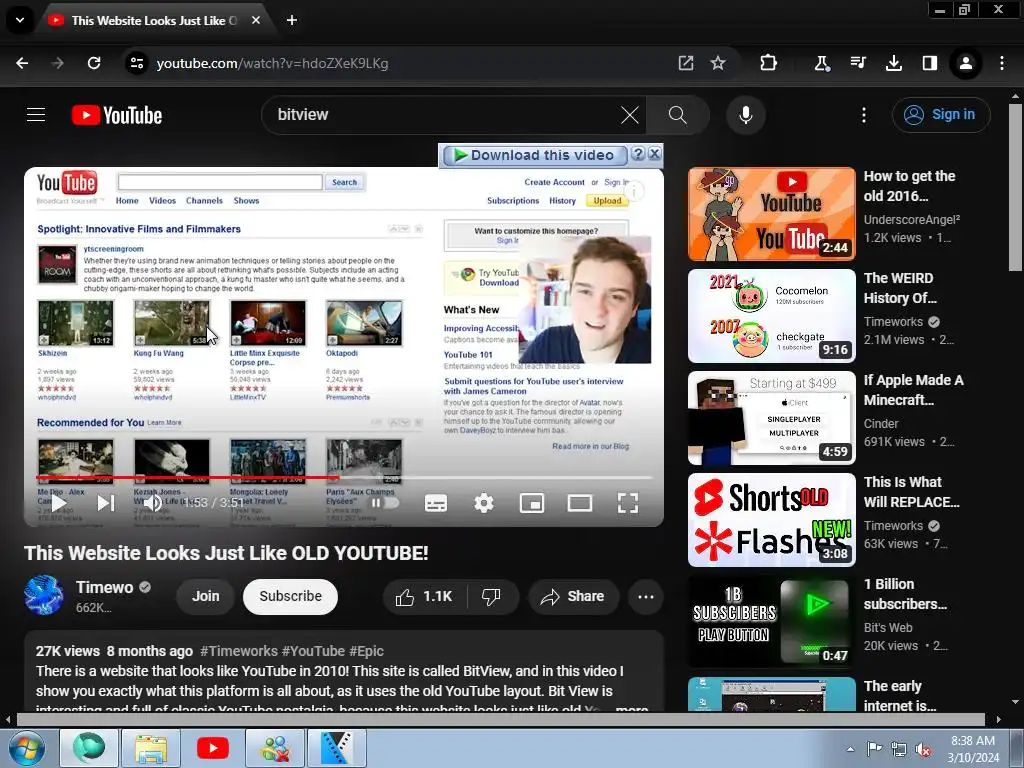Click the Sign in button

(x=941, y=115)
